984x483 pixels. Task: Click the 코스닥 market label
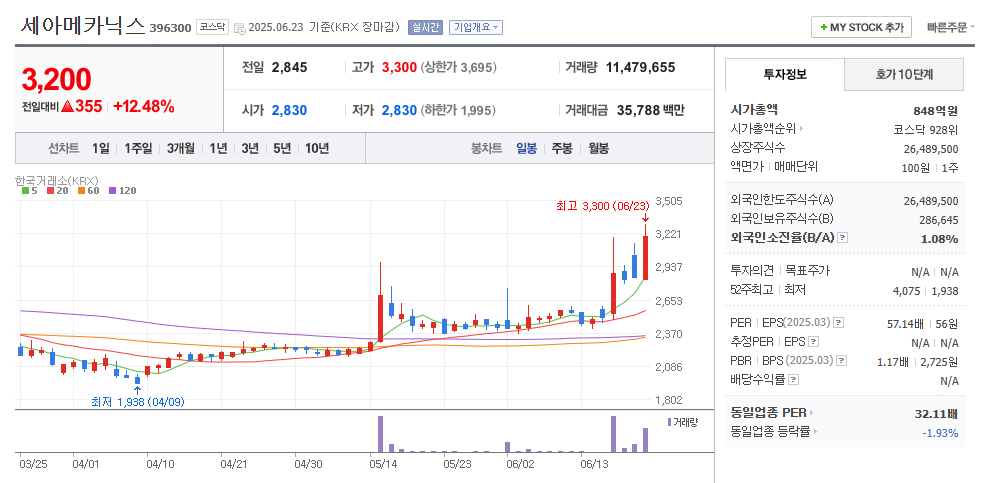pos(212,28)
